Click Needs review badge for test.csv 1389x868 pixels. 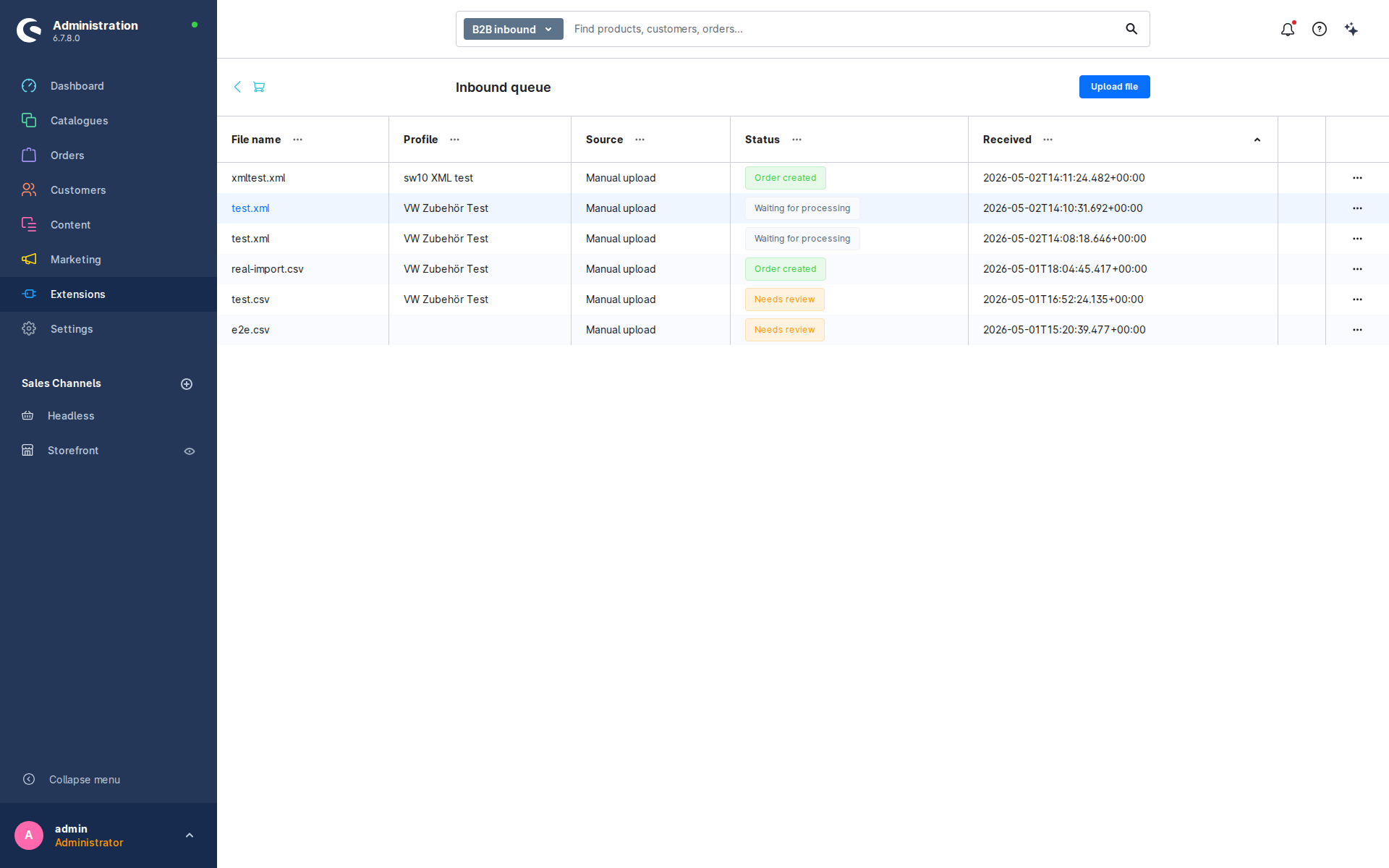pyautogui.click(x=784, y=299)
